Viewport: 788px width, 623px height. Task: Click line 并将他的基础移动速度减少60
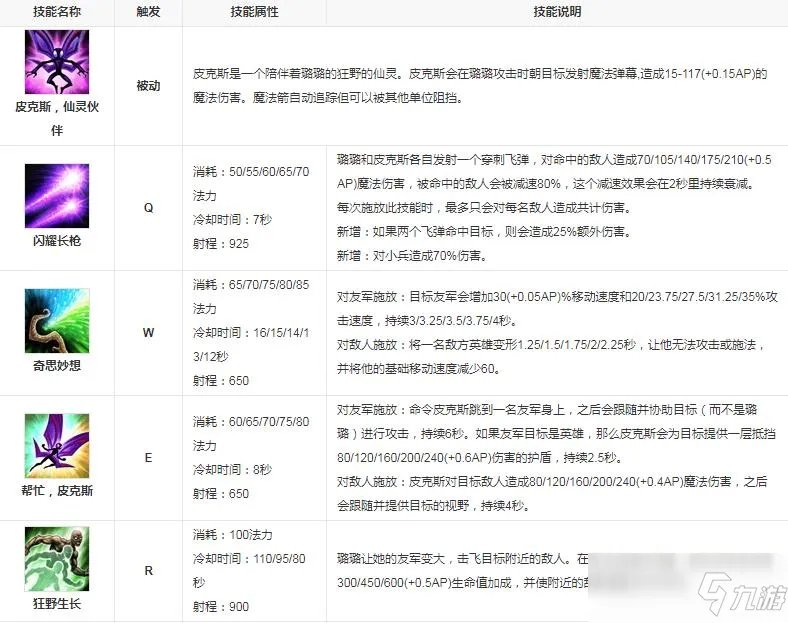[x=419, y=369]
